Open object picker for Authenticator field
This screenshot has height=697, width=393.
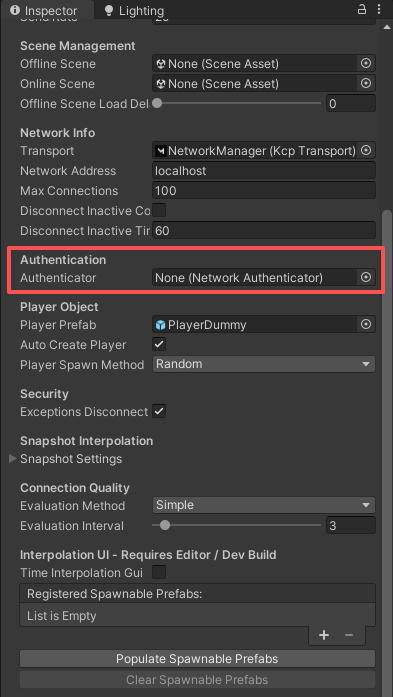tap(365, 277)
